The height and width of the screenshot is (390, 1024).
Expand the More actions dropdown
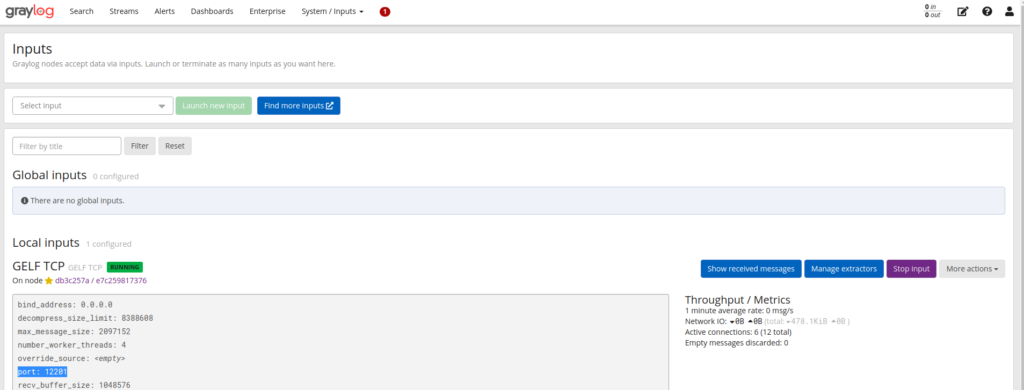tap(972, 268)
